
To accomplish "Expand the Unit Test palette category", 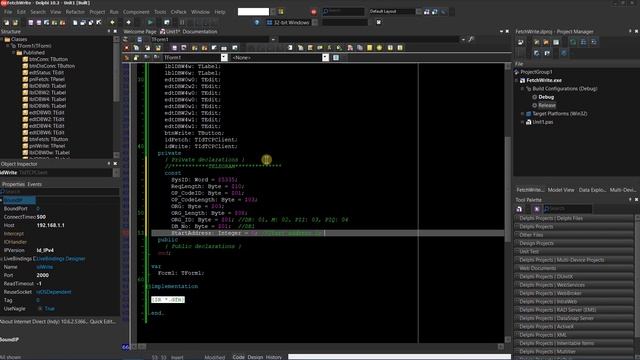I will [574, 251].
